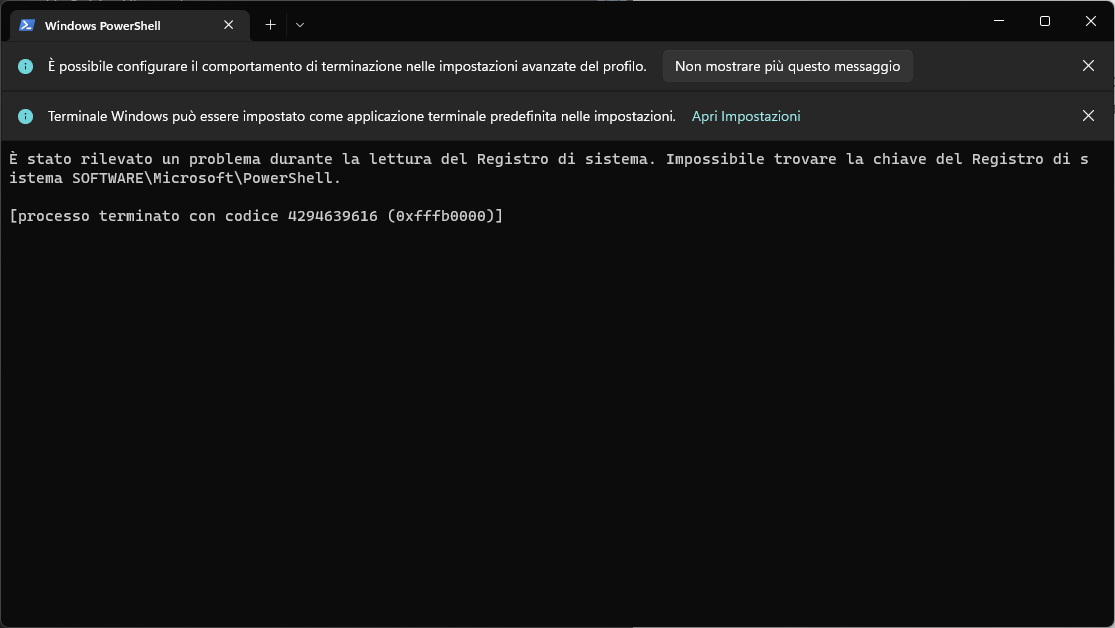Screen dimensions: 1115x628
Task: Click the info icon on the default terminal banner
Action: [25, 115]
